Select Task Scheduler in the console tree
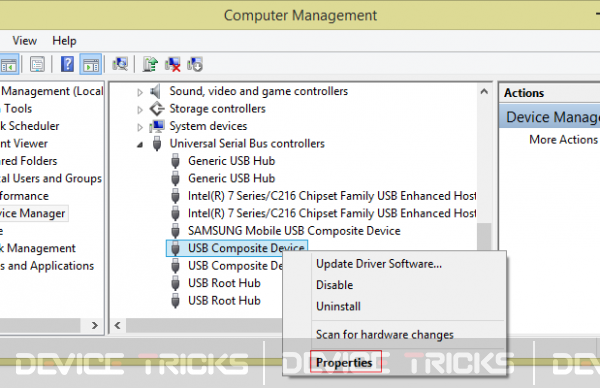The height and width of the screenshot is (388, 600). click(x=30, y=126)
